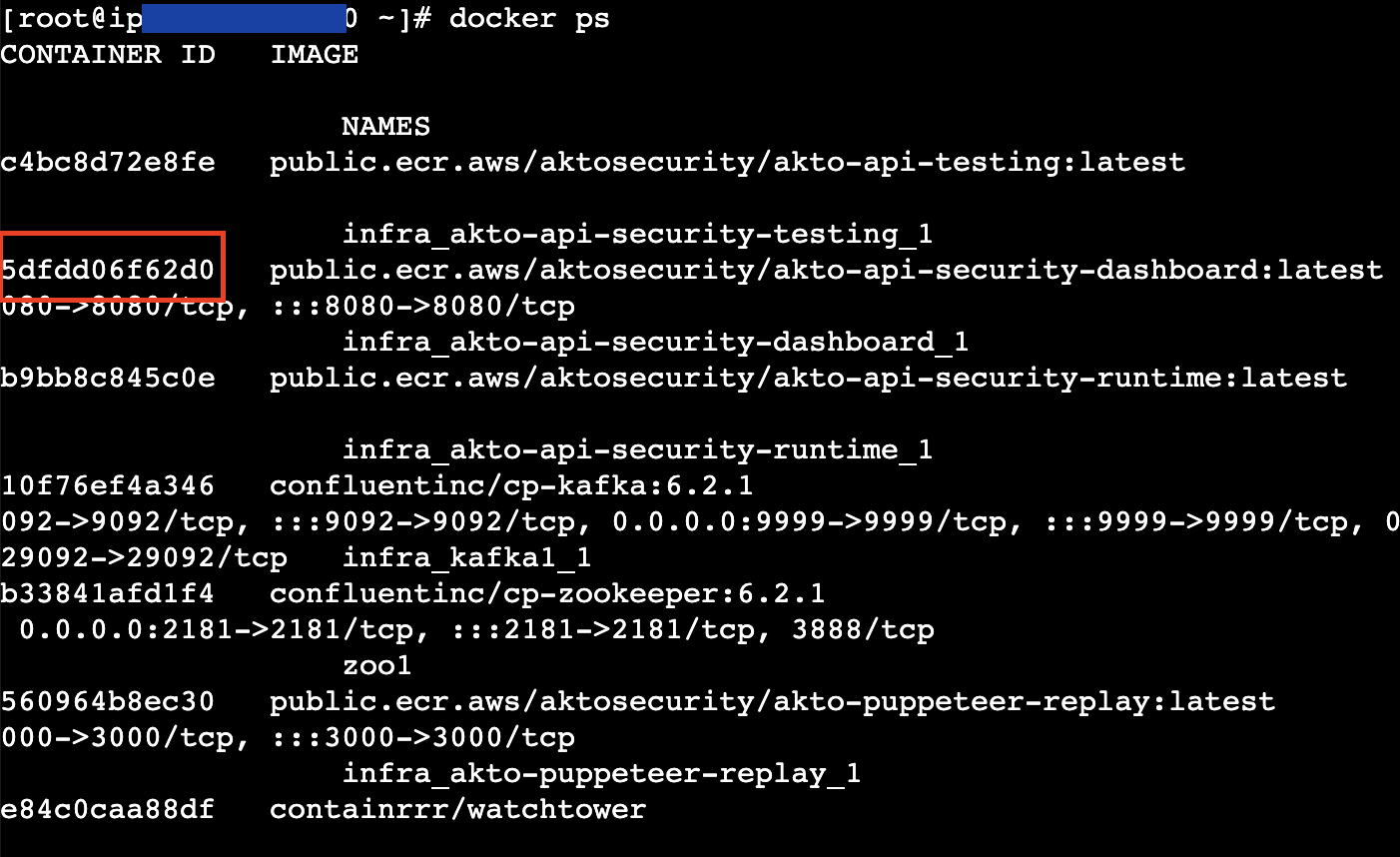Screen dimensions: 1400x857
Task: Click the confluentinc/cp-kafka:6.2.1 image text
Action: 511,486
